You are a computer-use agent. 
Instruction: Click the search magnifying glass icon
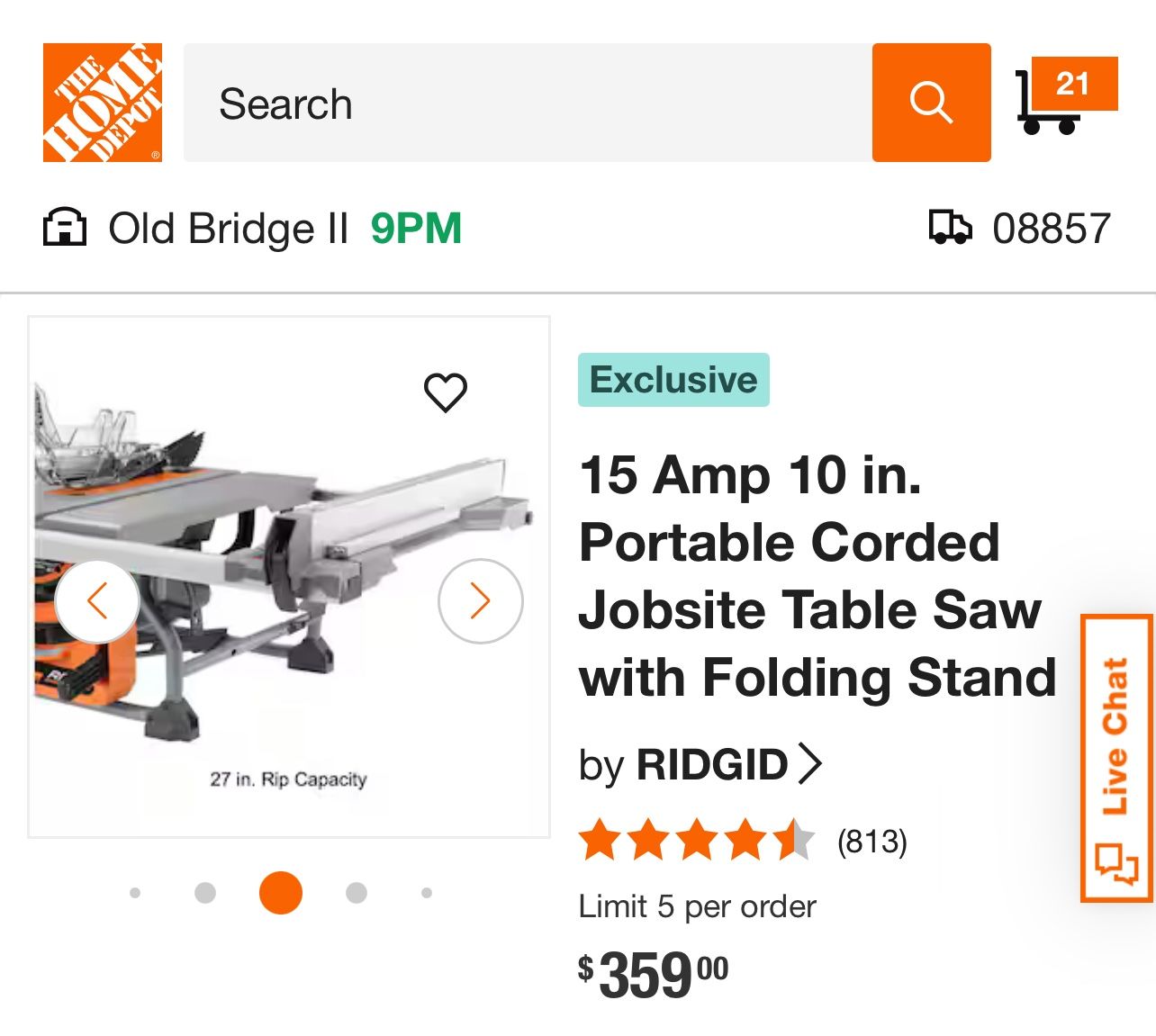[x=932, y=101]
